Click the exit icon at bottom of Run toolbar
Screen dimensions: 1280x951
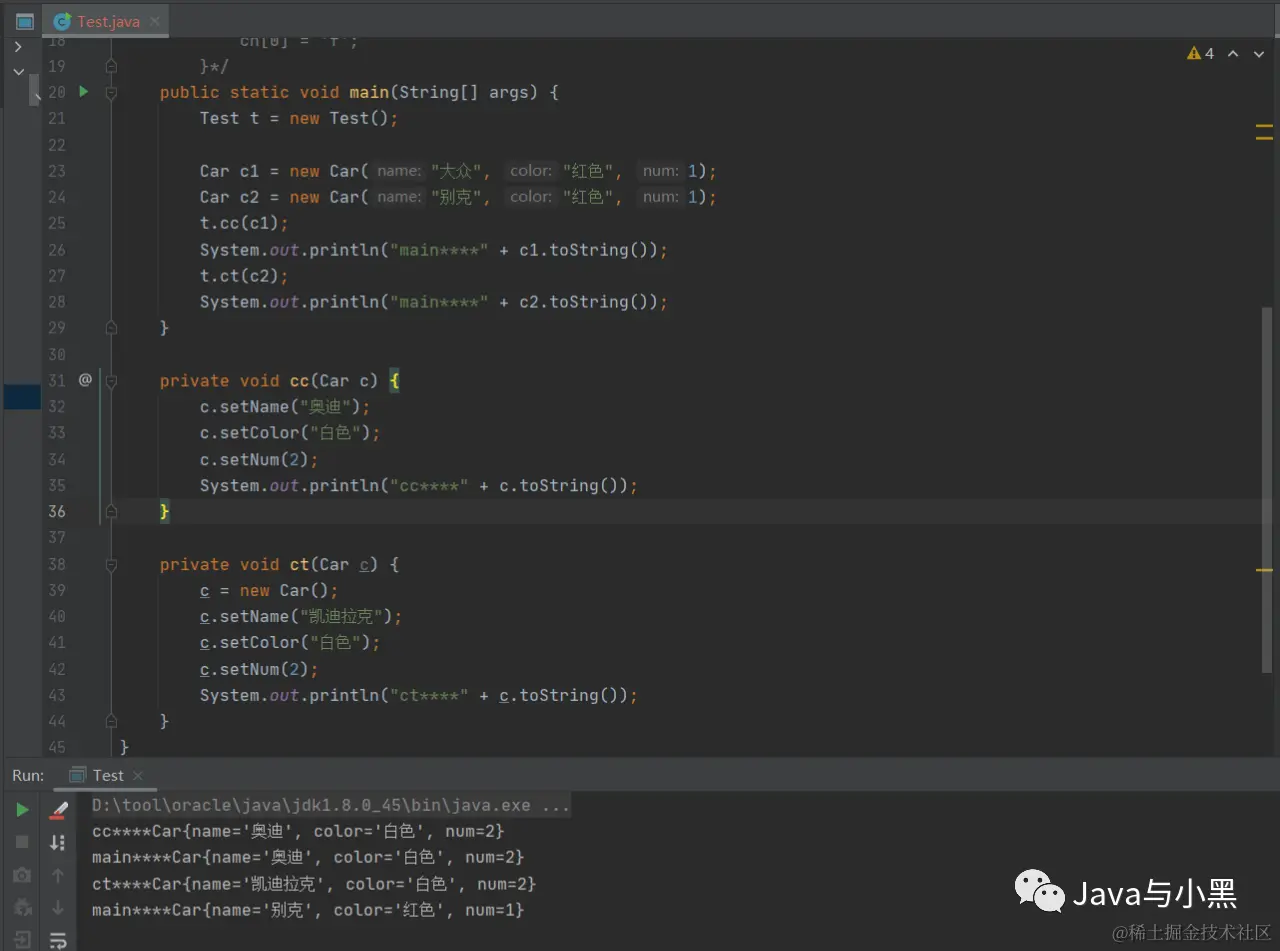(22, 940)
